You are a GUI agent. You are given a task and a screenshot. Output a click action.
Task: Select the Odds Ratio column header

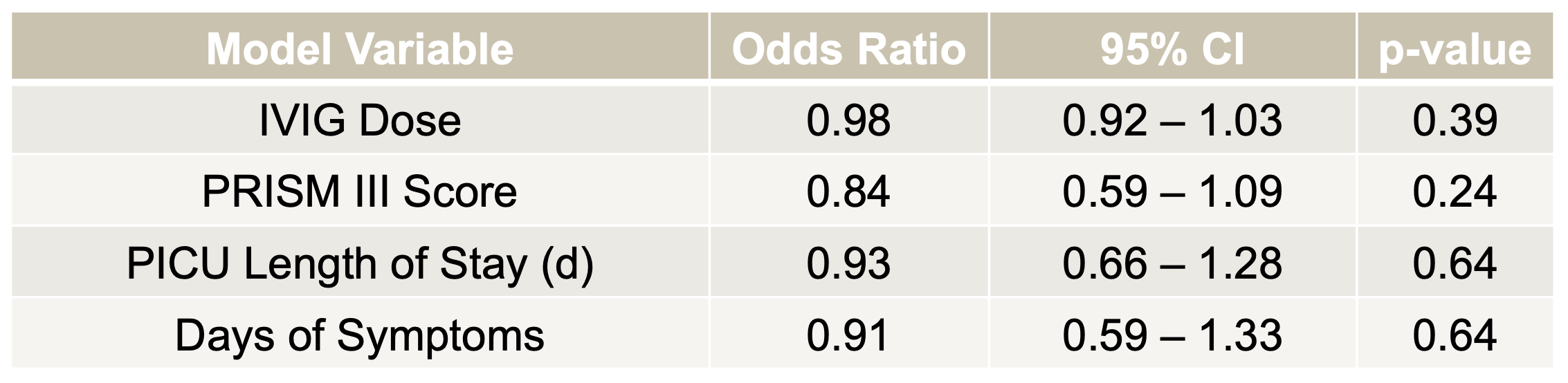click(849, 46)
